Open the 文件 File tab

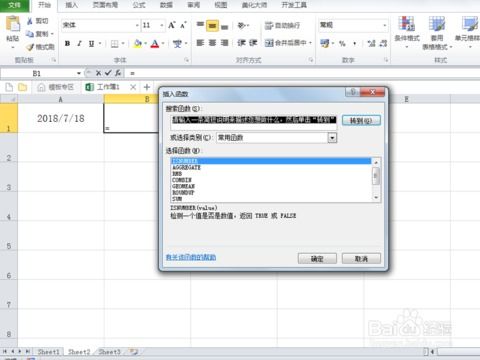pyautogui.click(x=14, y=5)
